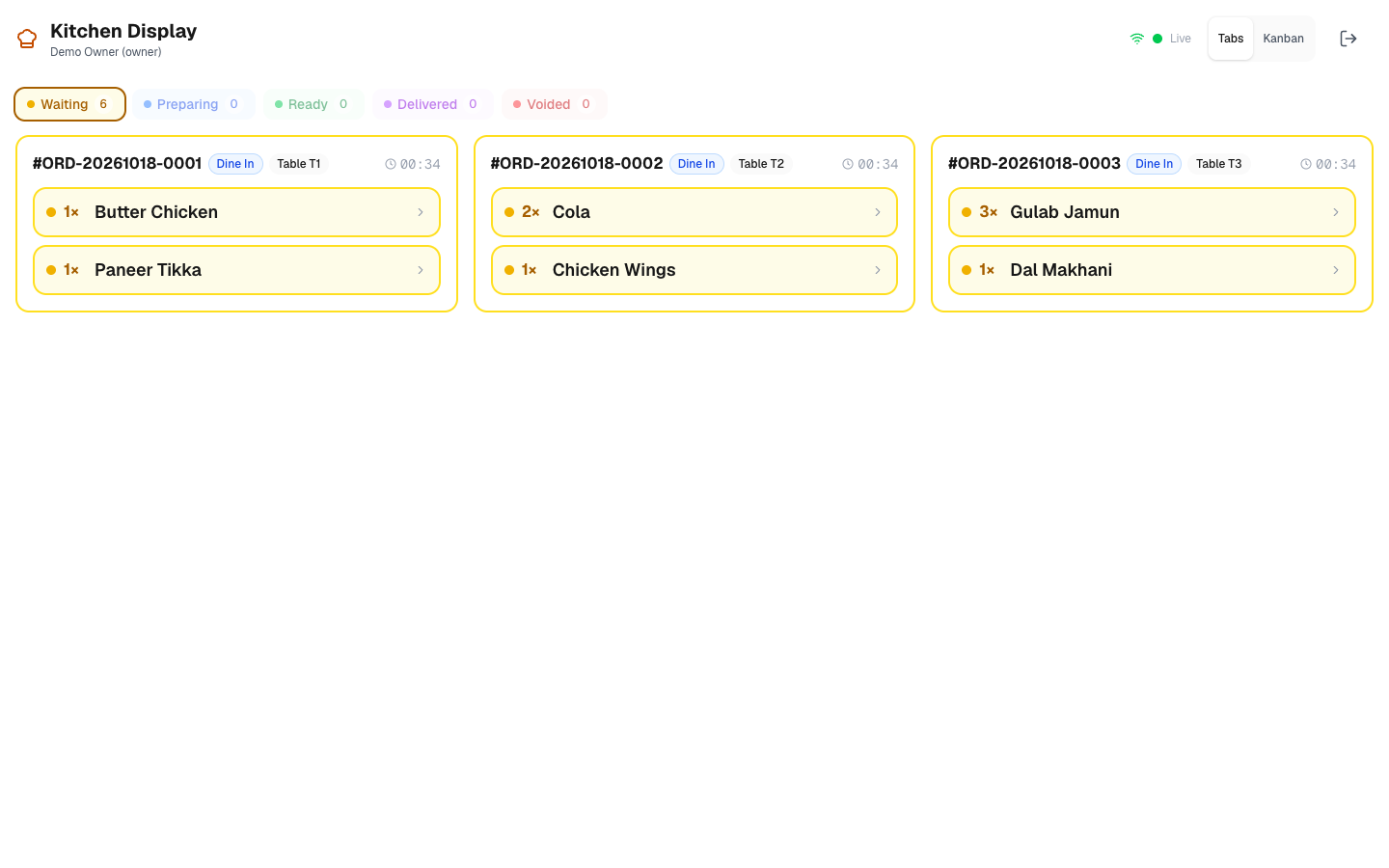Click the Table T2 label
Image resolution: width=1389 pixels, height=868 pixels.
(x=761, y=164)
